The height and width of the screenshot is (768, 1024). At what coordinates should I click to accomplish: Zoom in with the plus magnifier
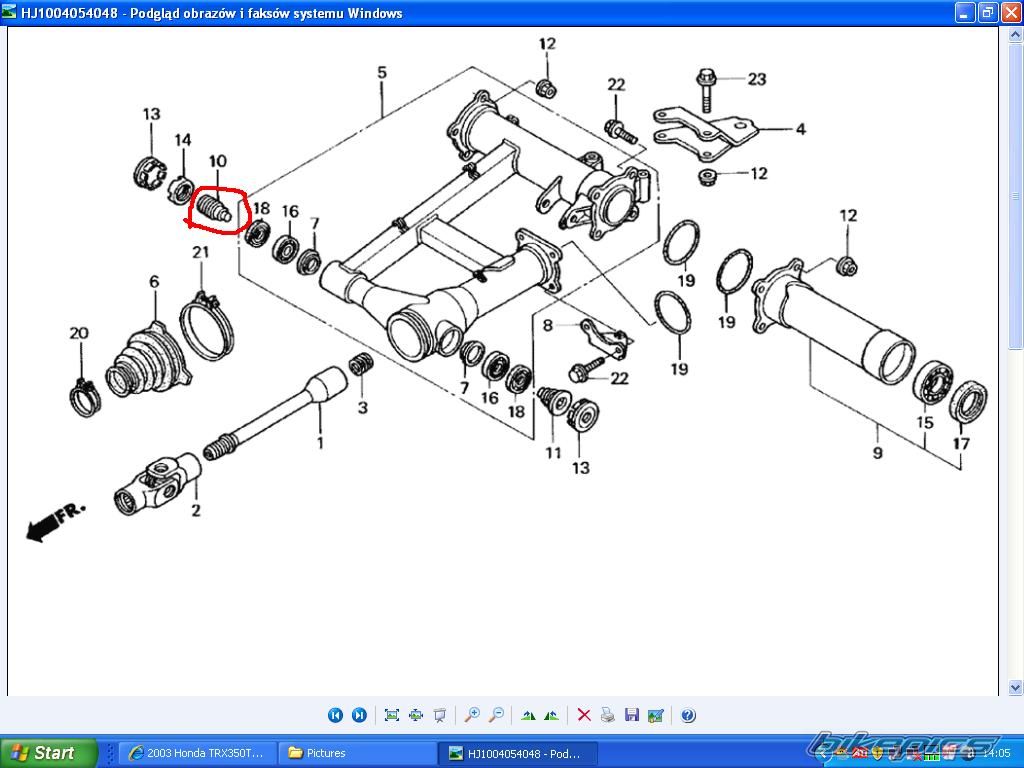pyautogui.click(x=472, y=715)
